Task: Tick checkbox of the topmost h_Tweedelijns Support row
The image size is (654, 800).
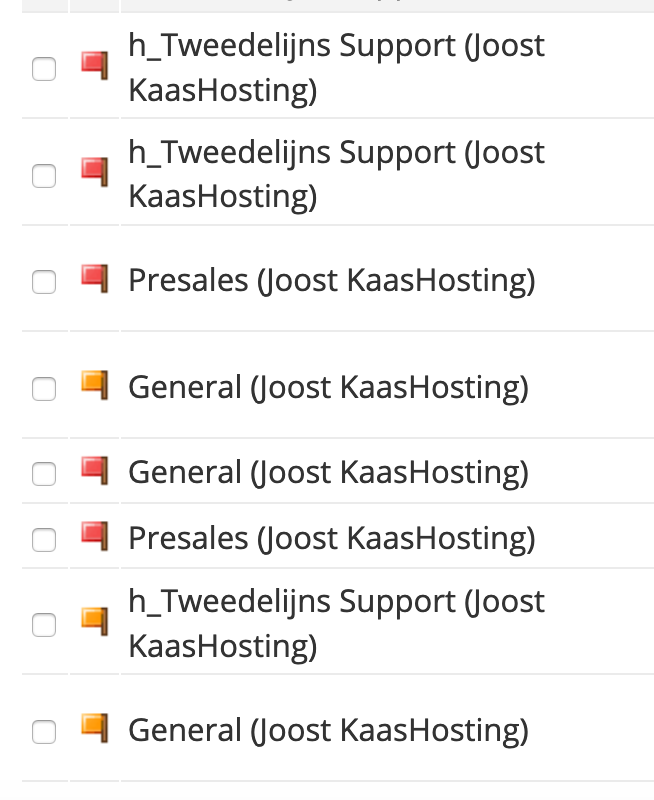Action: [x=44, y=69]
